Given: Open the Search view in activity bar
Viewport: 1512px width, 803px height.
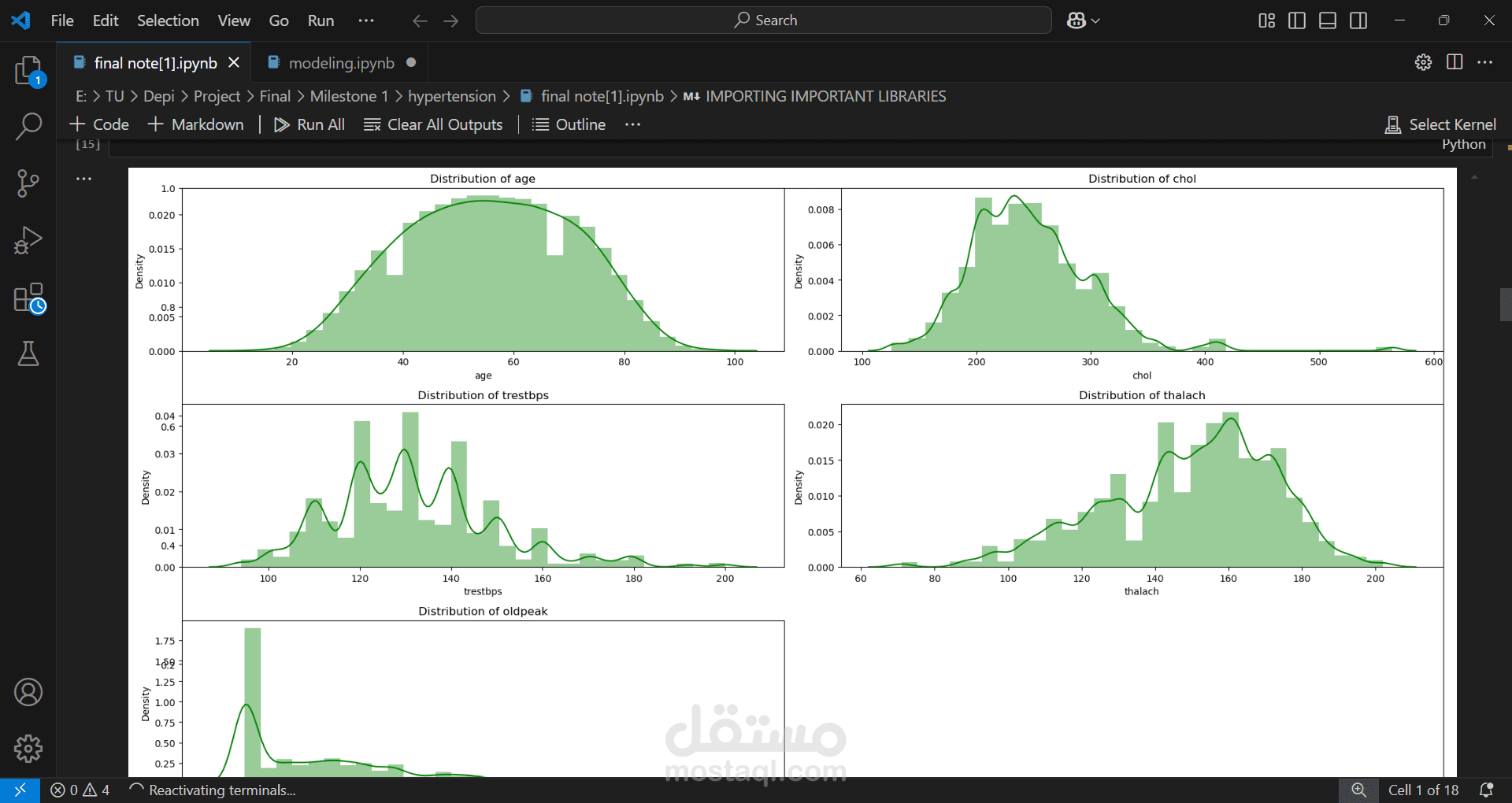Looking at the screenshot, I should click(x=28, y=126).
